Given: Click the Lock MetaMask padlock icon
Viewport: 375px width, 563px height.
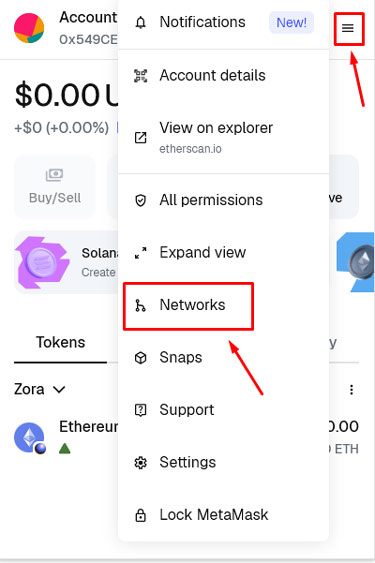Looking at the screenshot, I should click(x=140, y=515).
